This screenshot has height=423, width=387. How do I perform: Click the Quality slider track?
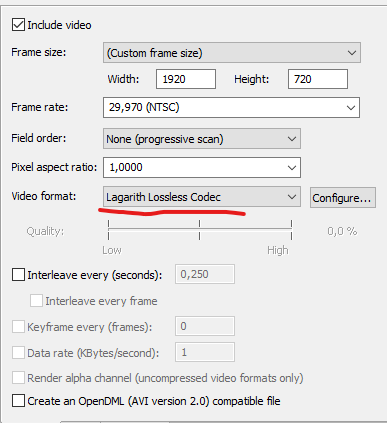click(200, 229)
